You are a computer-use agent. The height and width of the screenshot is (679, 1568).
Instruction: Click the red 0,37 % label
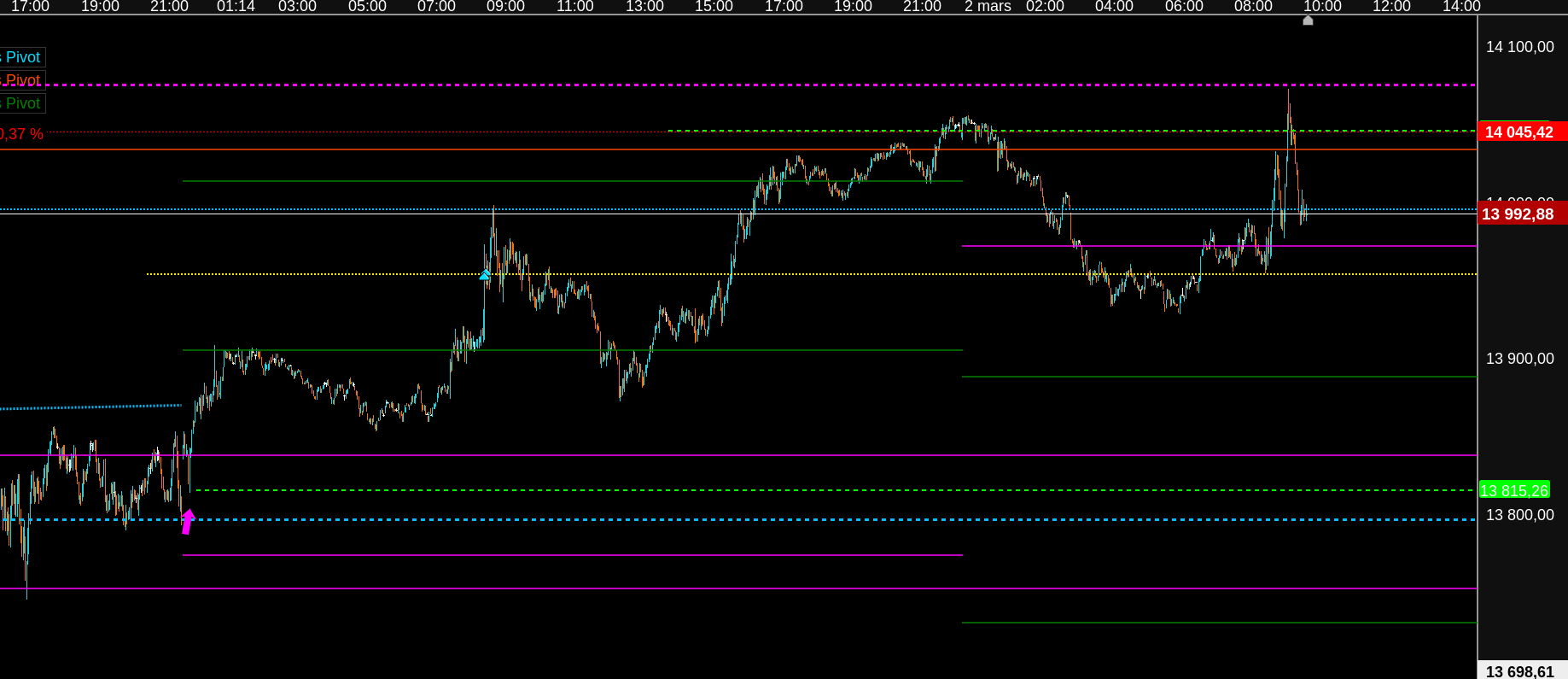[x=21, y=134]
